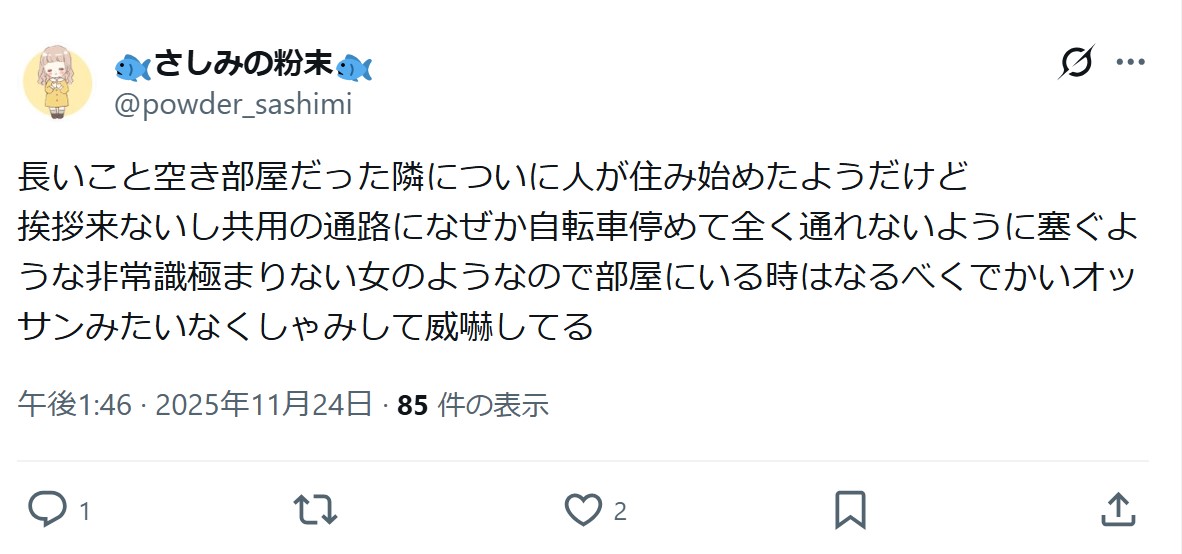Click the fish emoji before the name
The width and height of the screenshot is (1182, 554).
(133, 67)
